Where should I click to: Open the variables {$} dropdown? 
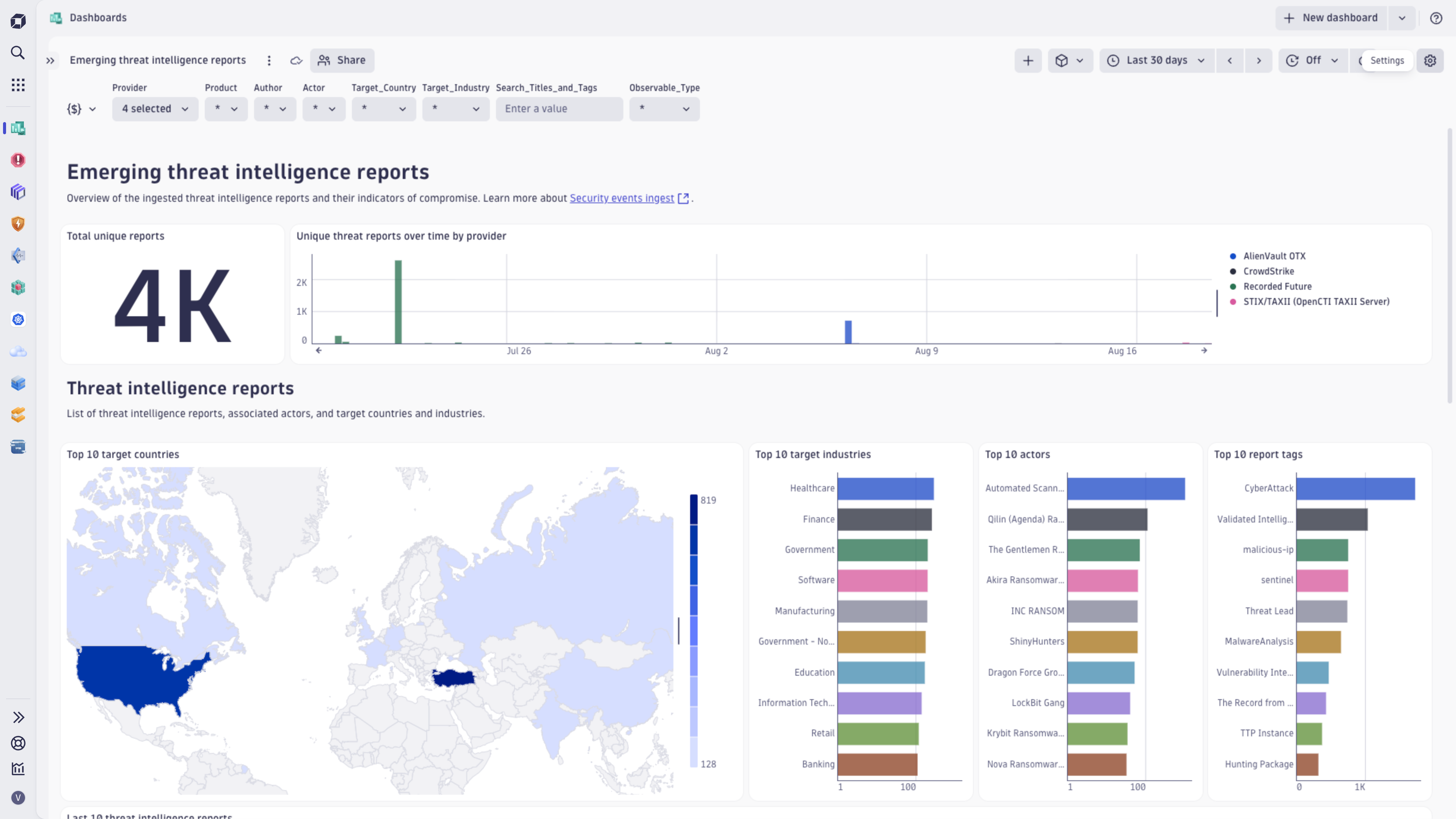point(82,108)
